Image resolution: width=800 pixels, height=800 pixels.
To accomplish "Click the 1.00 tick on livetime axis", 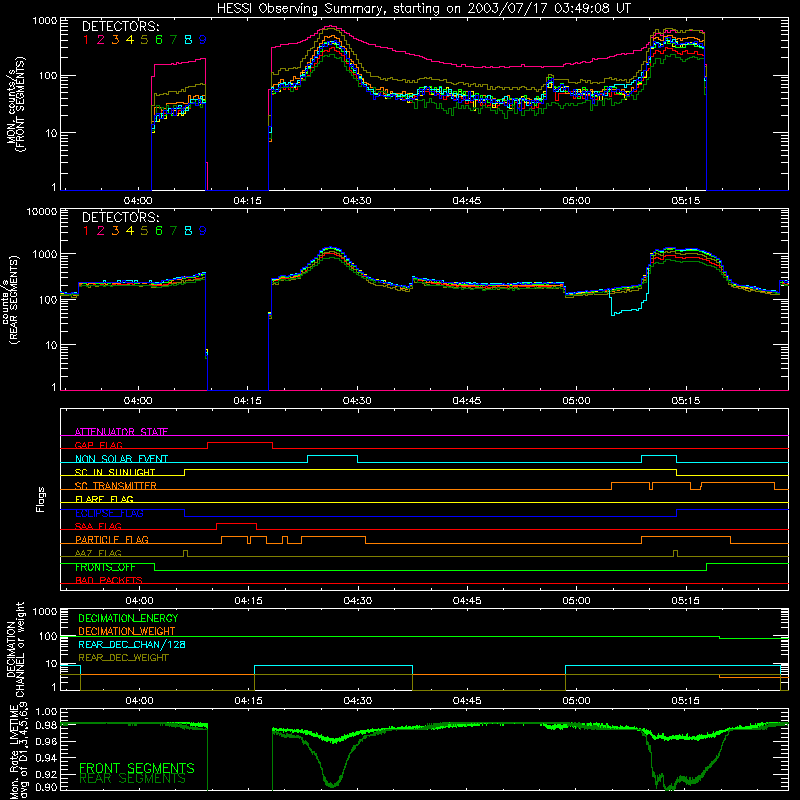I will pyautogui.click(x=46, y=712).
